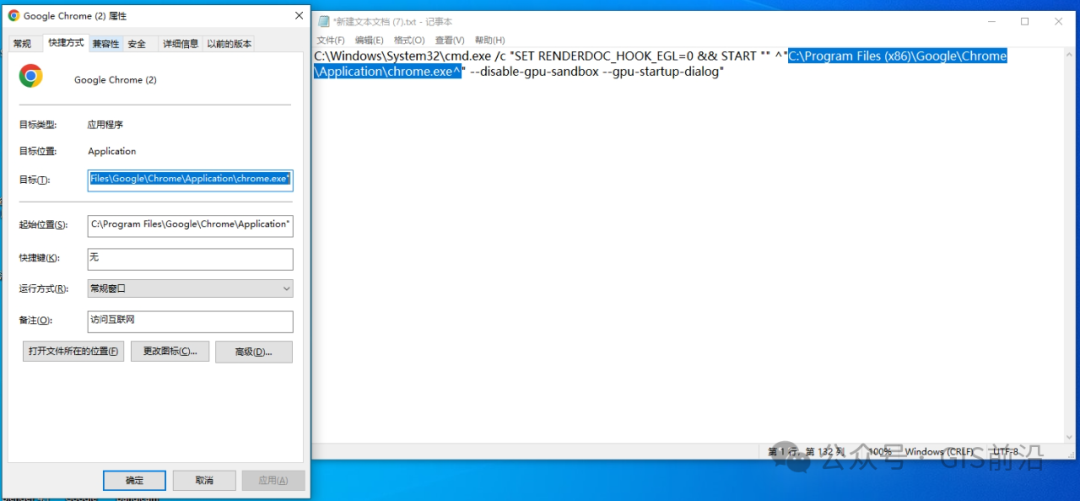Switch to the 常规 tab
This screenshot has height=501, width=1080.
22,43
